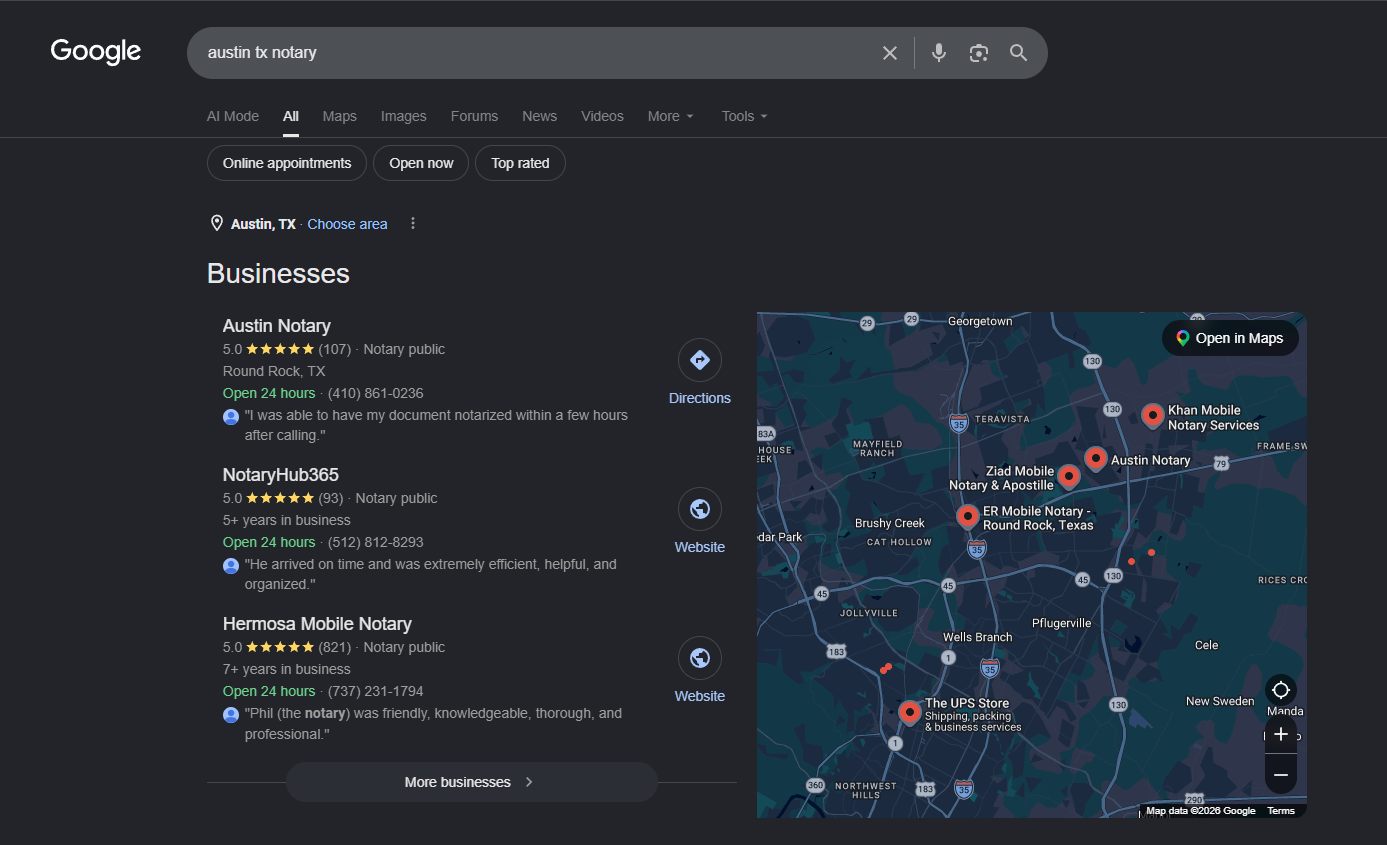Viewport: 1387px width, 845px height.
Task: Switch to the News tab
Action: click(x=539, y=116)
